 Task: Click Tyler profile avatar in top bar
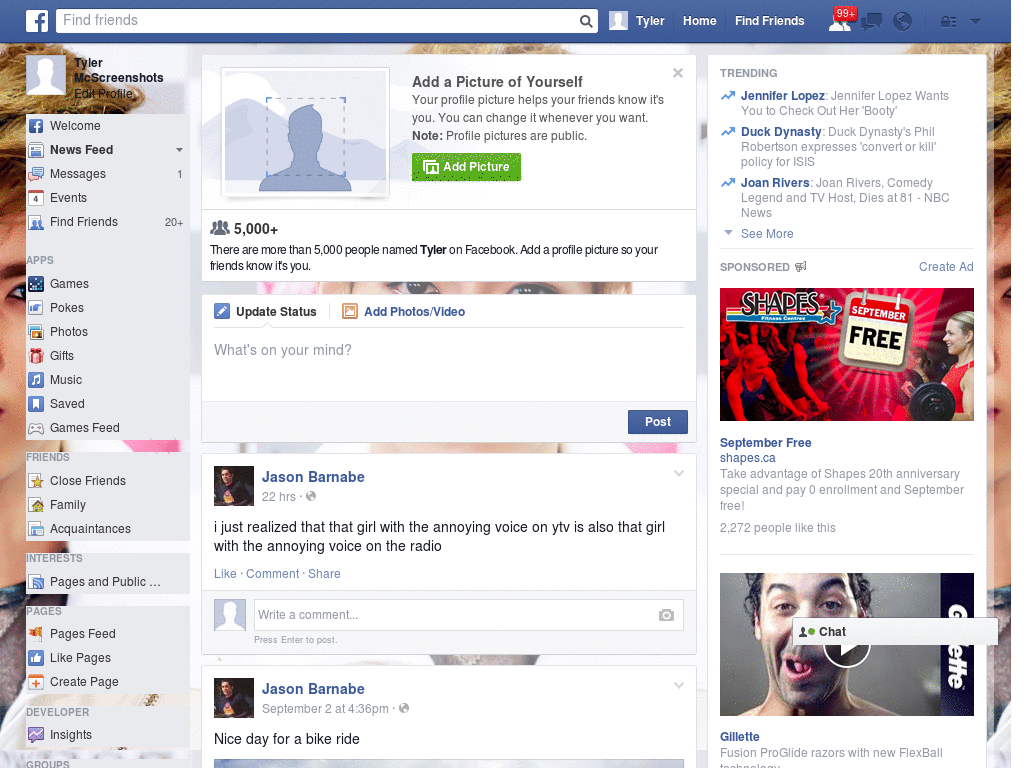pos(618,21)
